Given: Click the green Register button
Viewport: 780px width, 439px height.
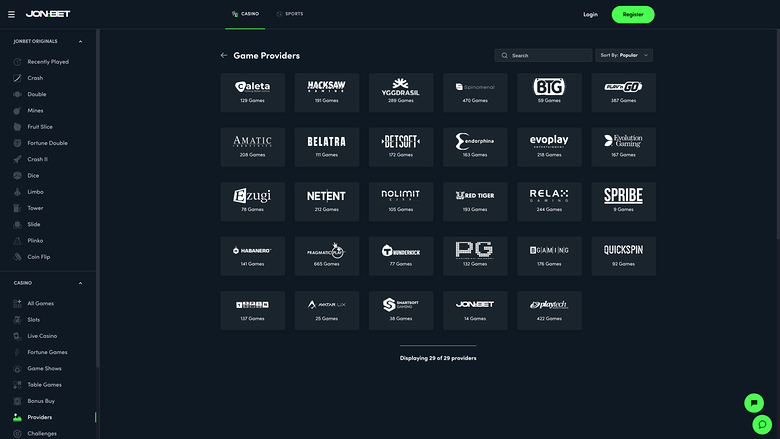Looking at the screenshot, I should click(x=633, y=14).
